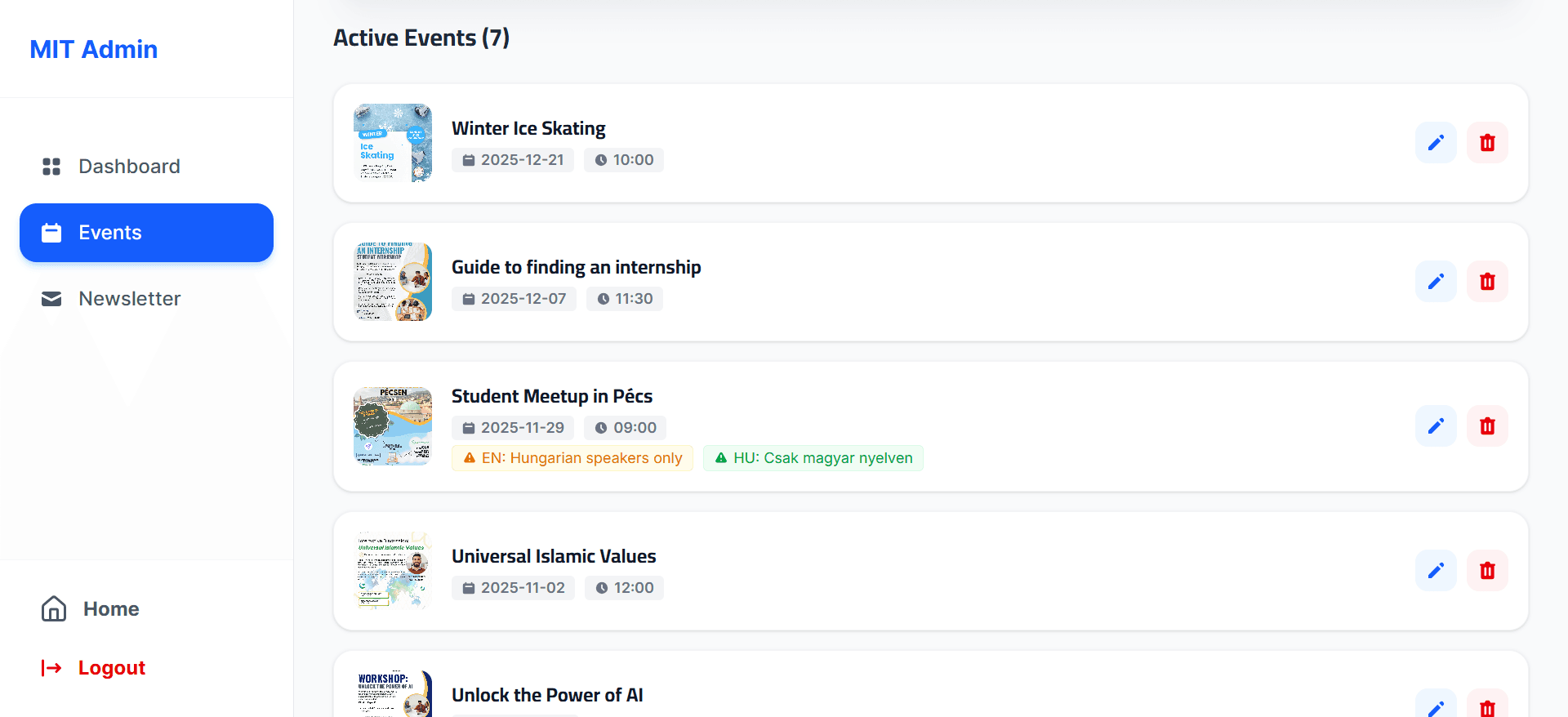Delete the Universal Islamic Values event

point(1487,571)
